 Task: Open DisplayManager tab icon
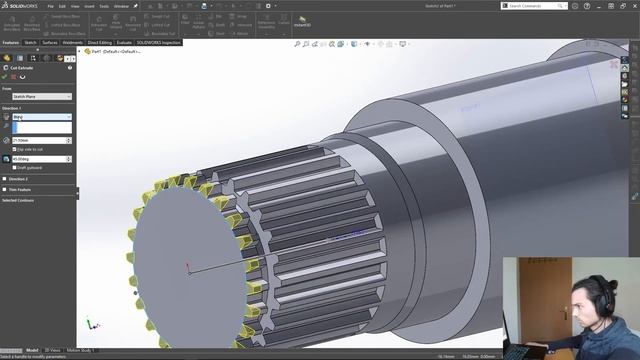60,58
